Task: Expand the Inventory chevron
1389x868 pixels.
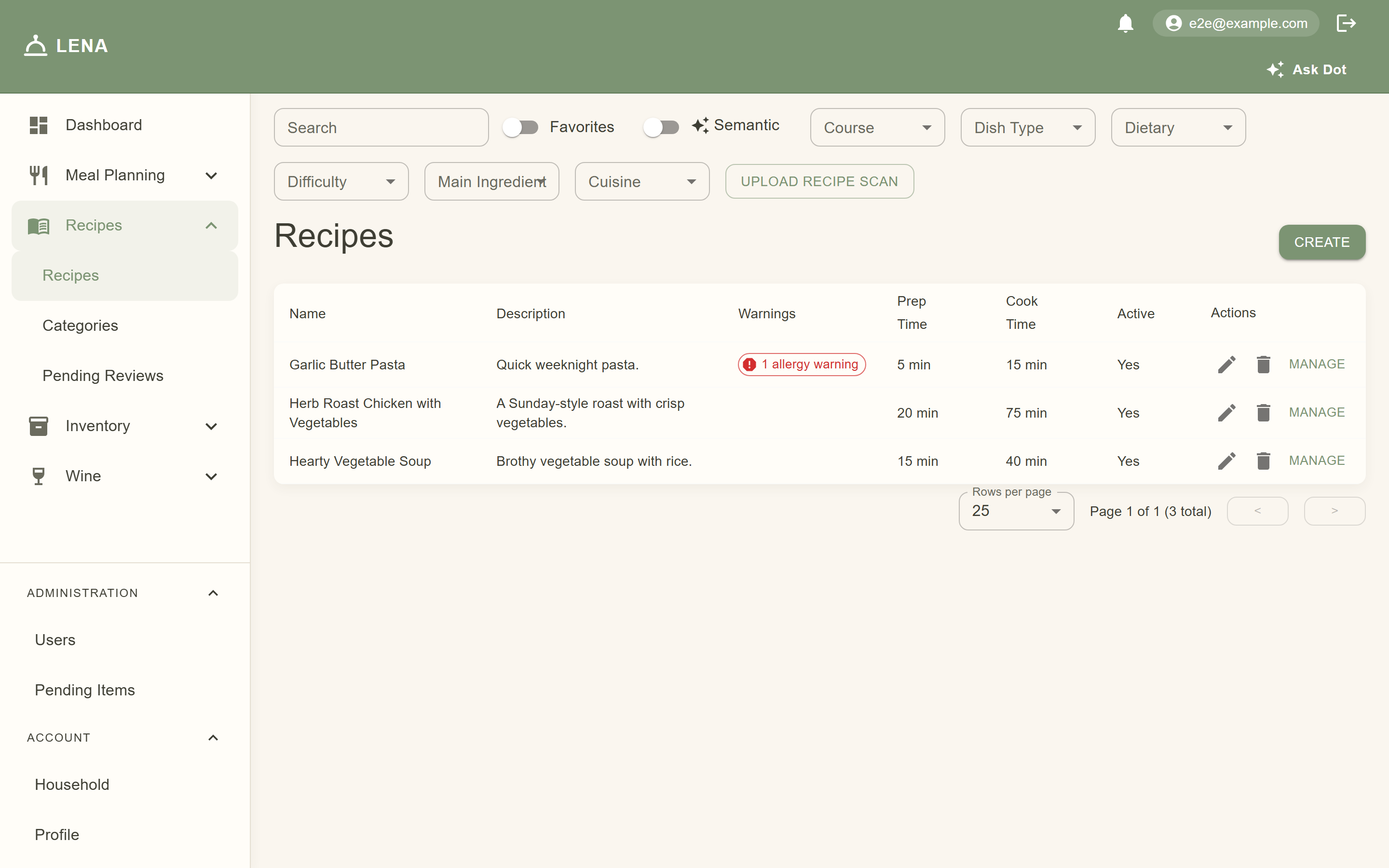Action: coord(211,426)
